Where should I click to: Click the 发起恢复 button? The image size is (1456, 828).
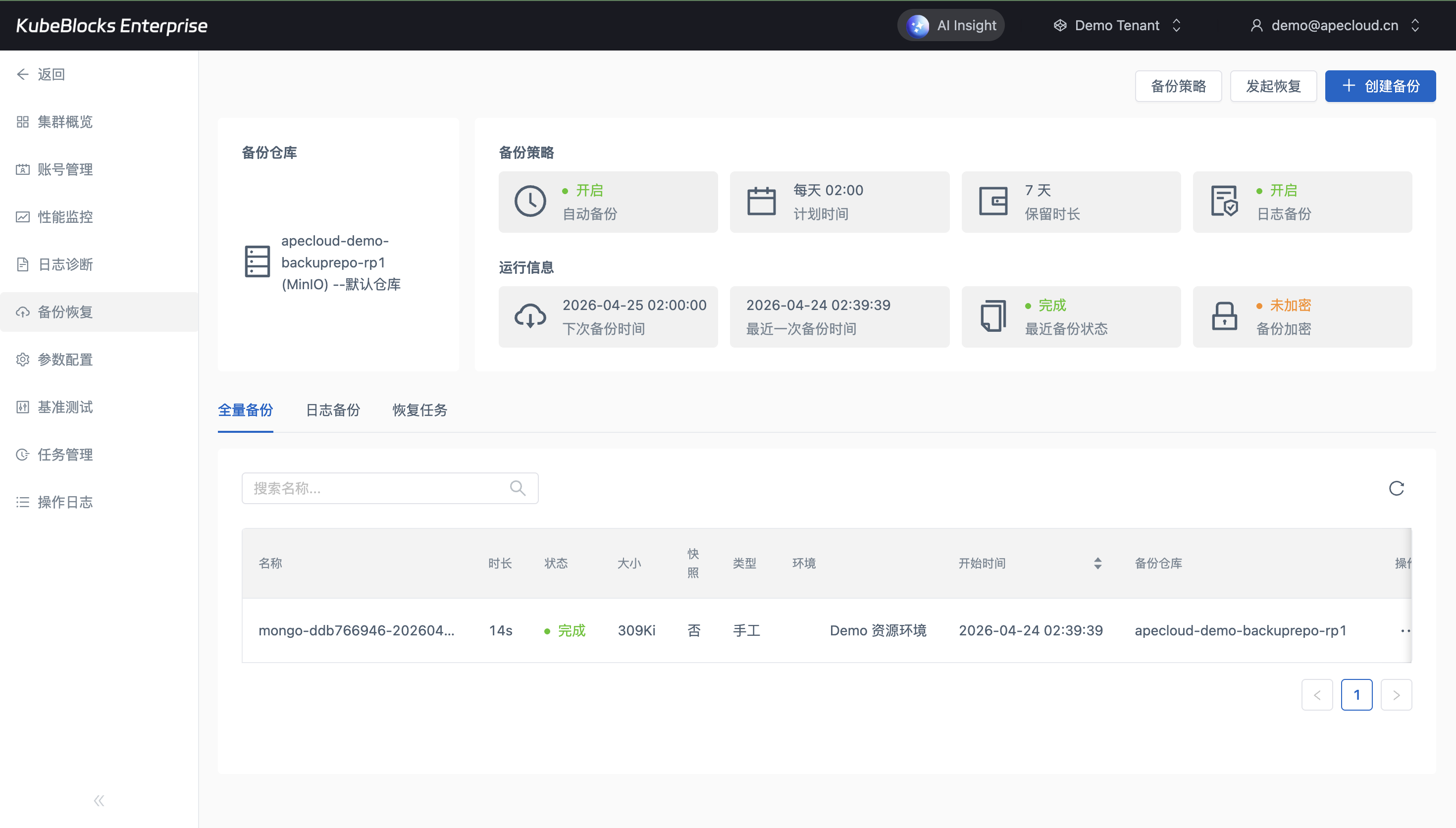tap(1273, 87)
